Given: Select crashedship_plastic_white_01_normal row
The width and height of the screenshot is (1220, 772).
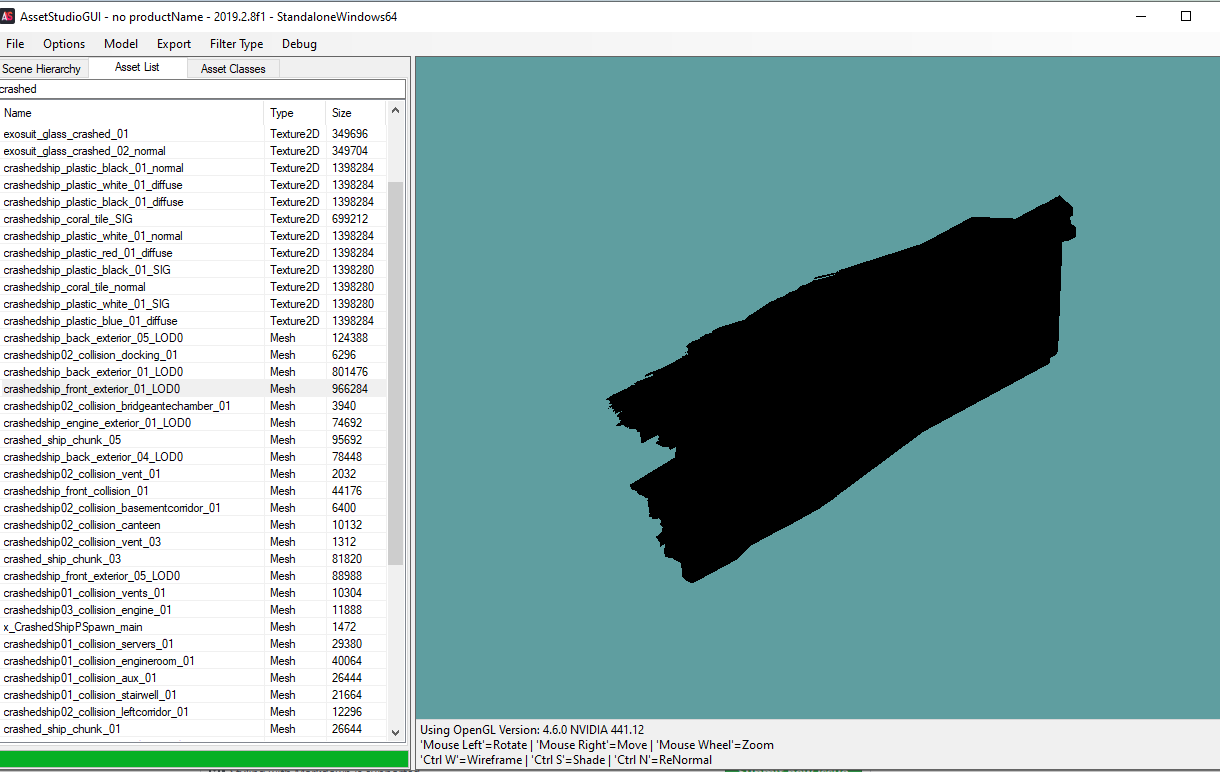Looking at the screenshot, I should pos(193,236).
